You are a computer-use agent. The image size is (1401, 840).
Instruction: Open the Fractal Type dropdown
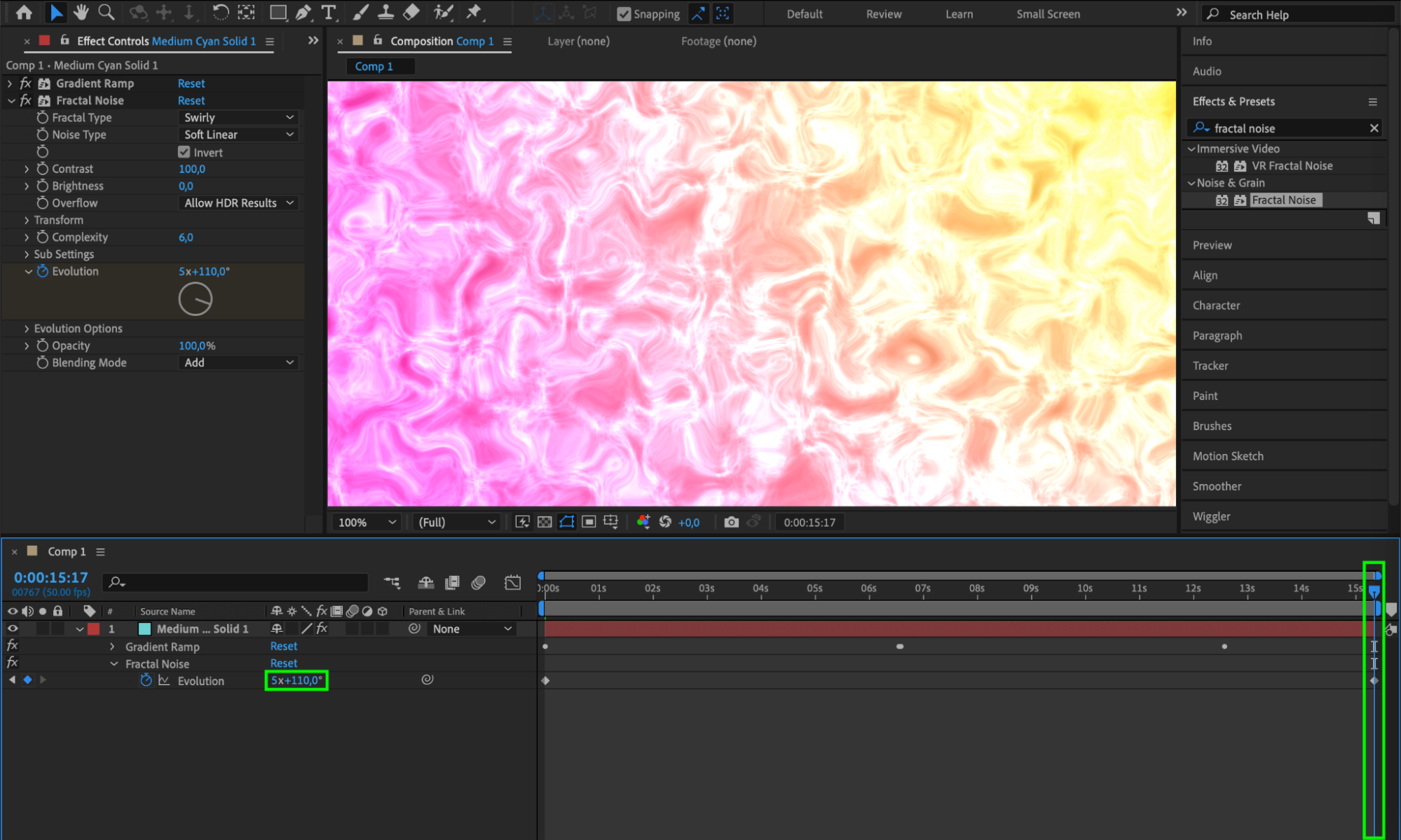pyautogui.click(x=238, y=118)
